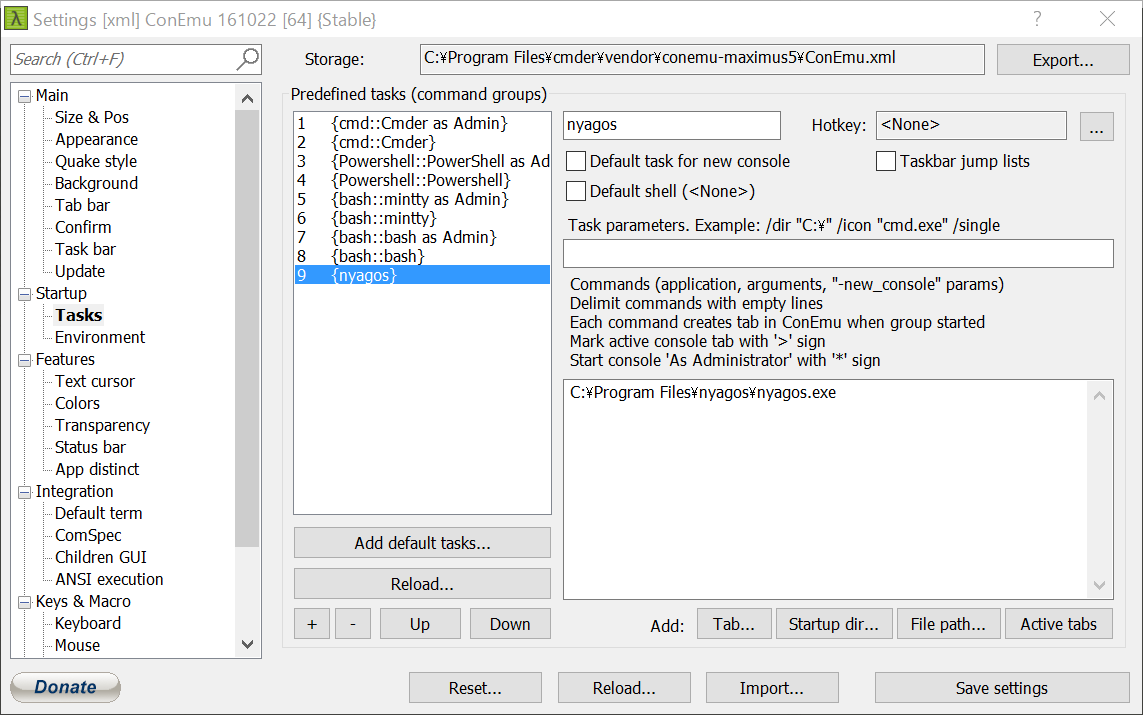Screen dimensions: 1143x715
Task: Open Size & Pos settings page
Action: (x=92, y=117)
